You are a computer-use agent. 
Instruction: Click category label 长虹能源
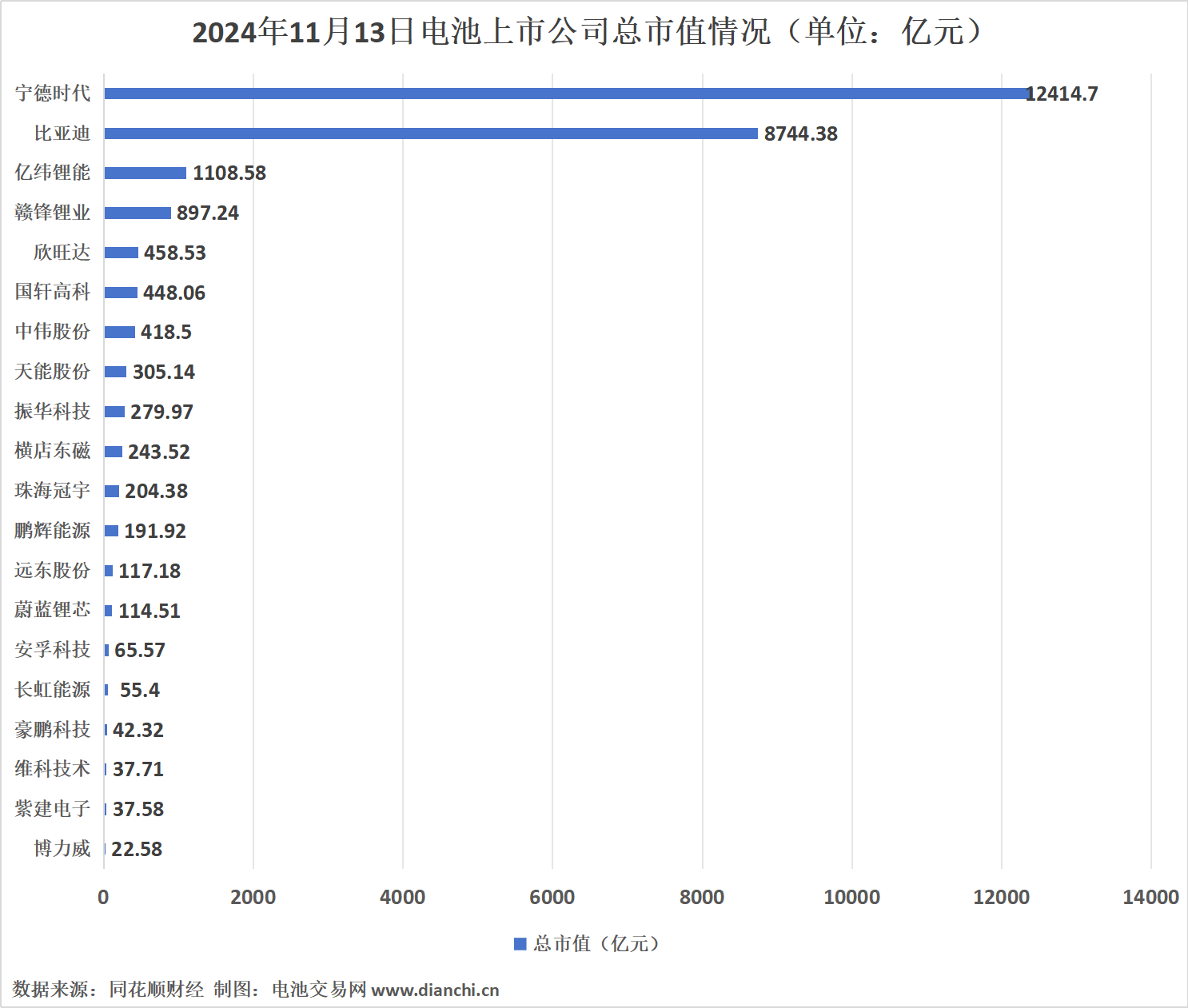pos(53,689)
